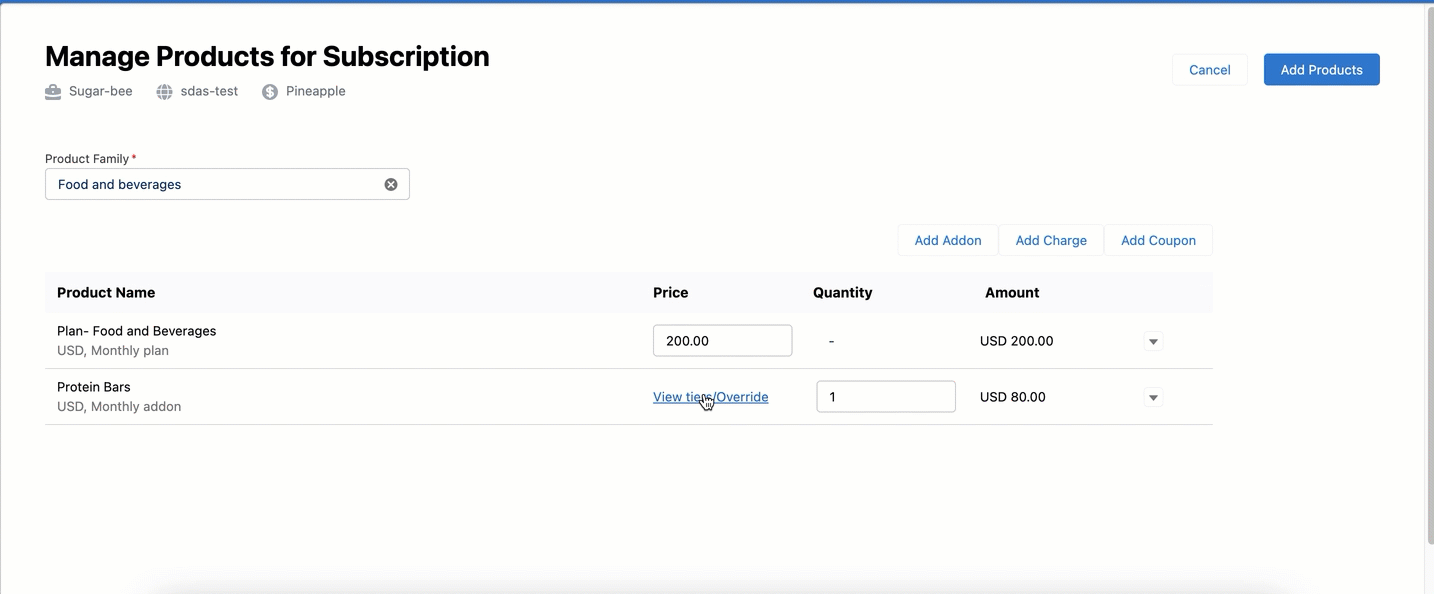1434x594 pixels.
Task: Click the Price column header
Action: pos(670,293)
